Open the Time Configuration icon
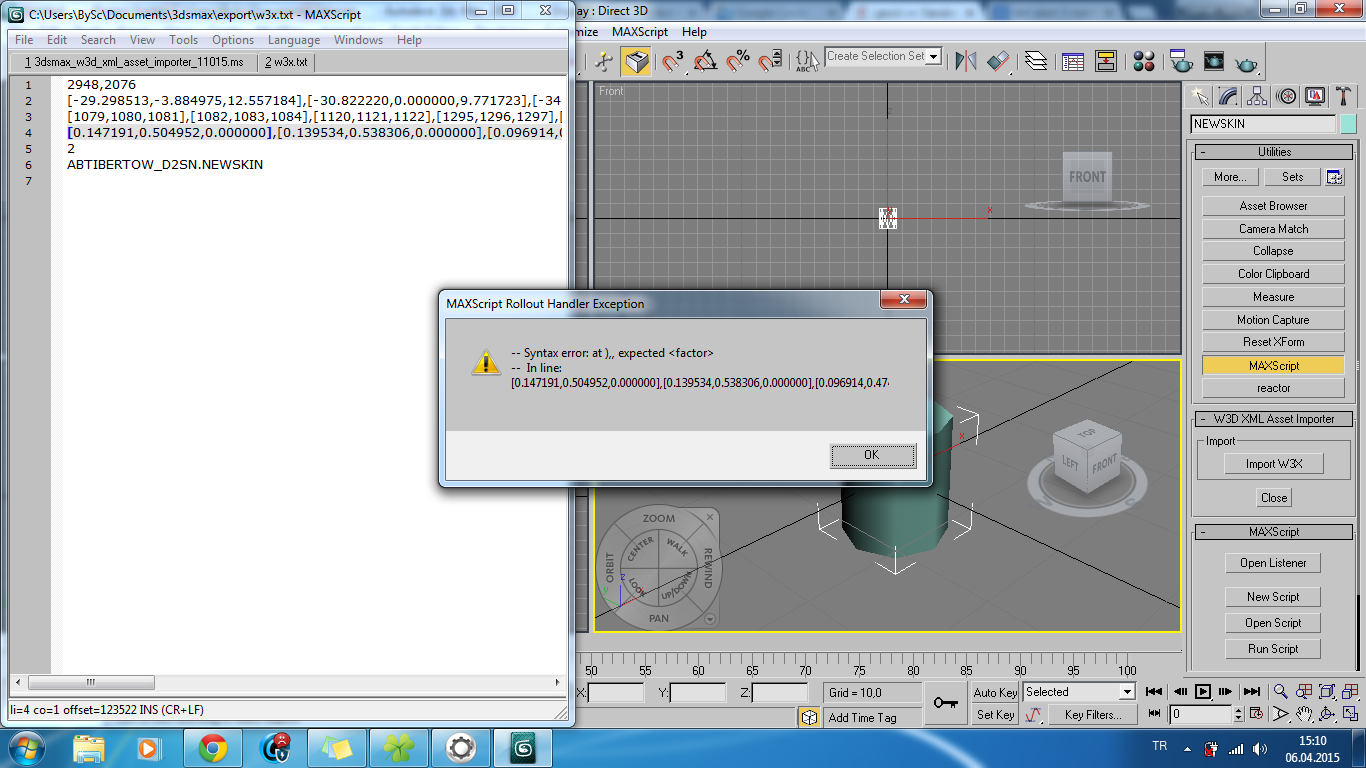The image size is (1366, 768). 1256,714
